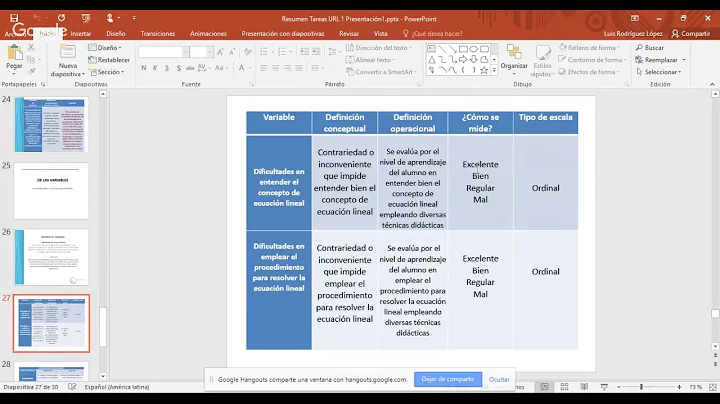
Task: Click the Redo/Repeat arrow icon
Action: [x=61, y=17]
